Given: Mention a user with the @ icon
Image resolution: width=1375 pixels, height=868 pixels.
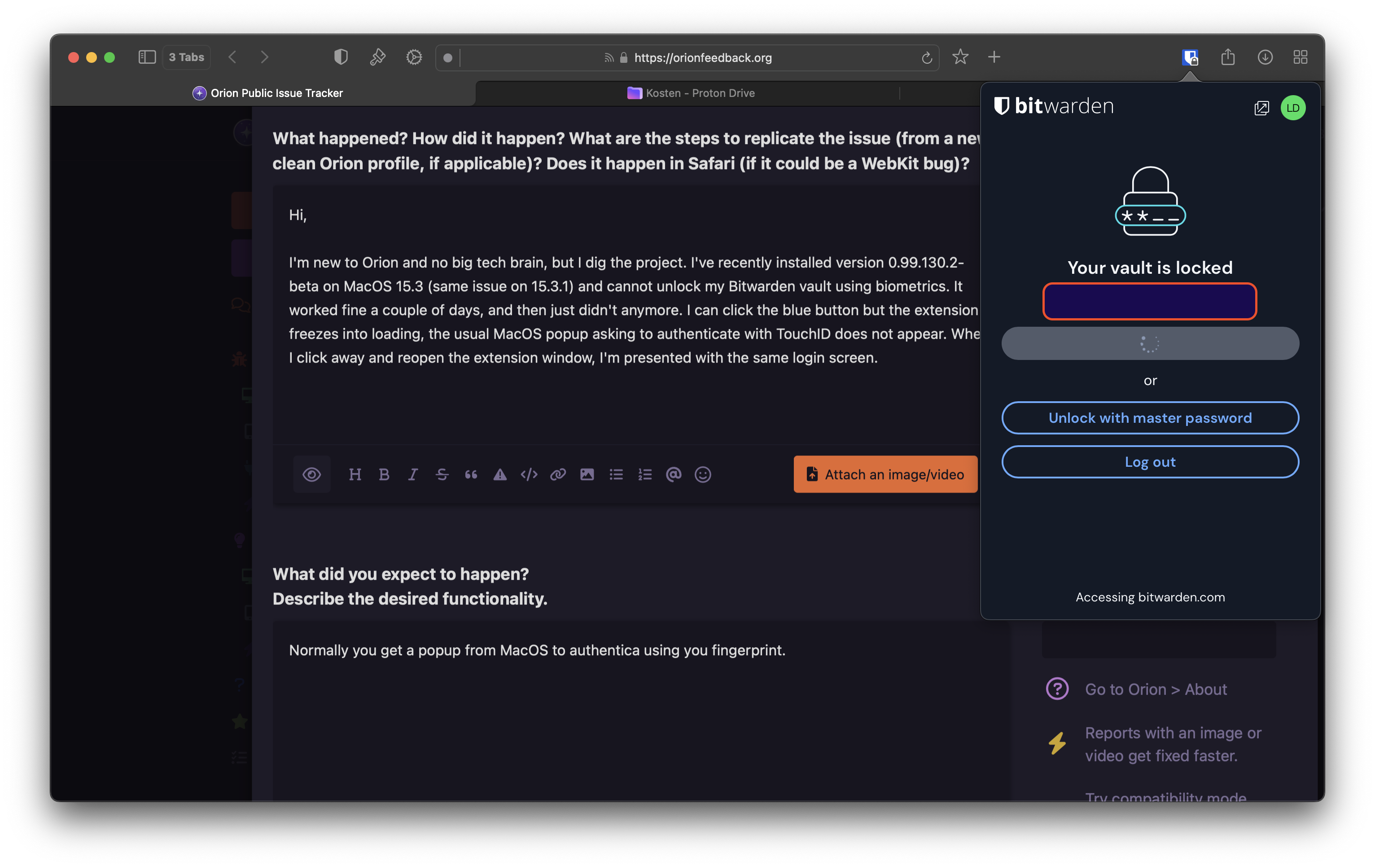Looking at the screenshot, I should pos(674,474).
